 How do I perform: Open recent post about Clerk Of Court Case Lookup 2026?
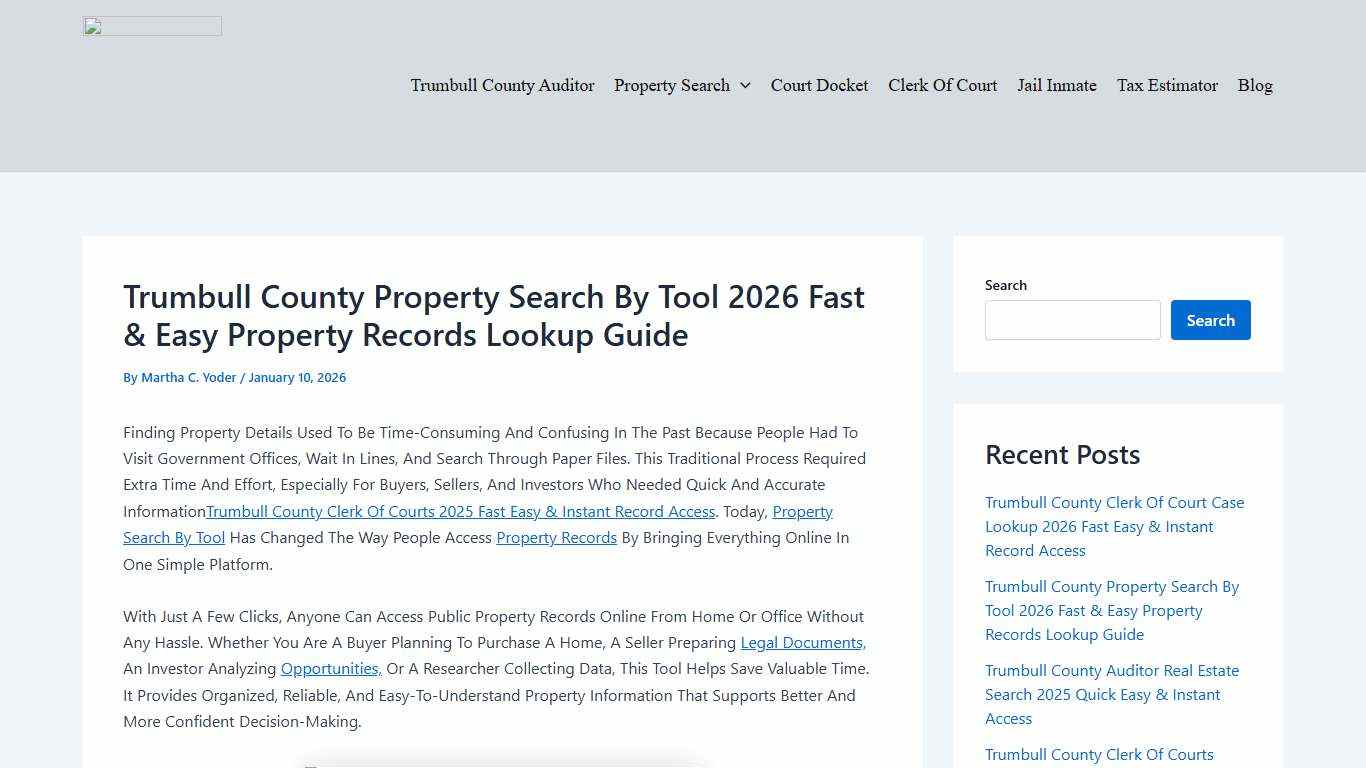click(x=1114, y=526)
